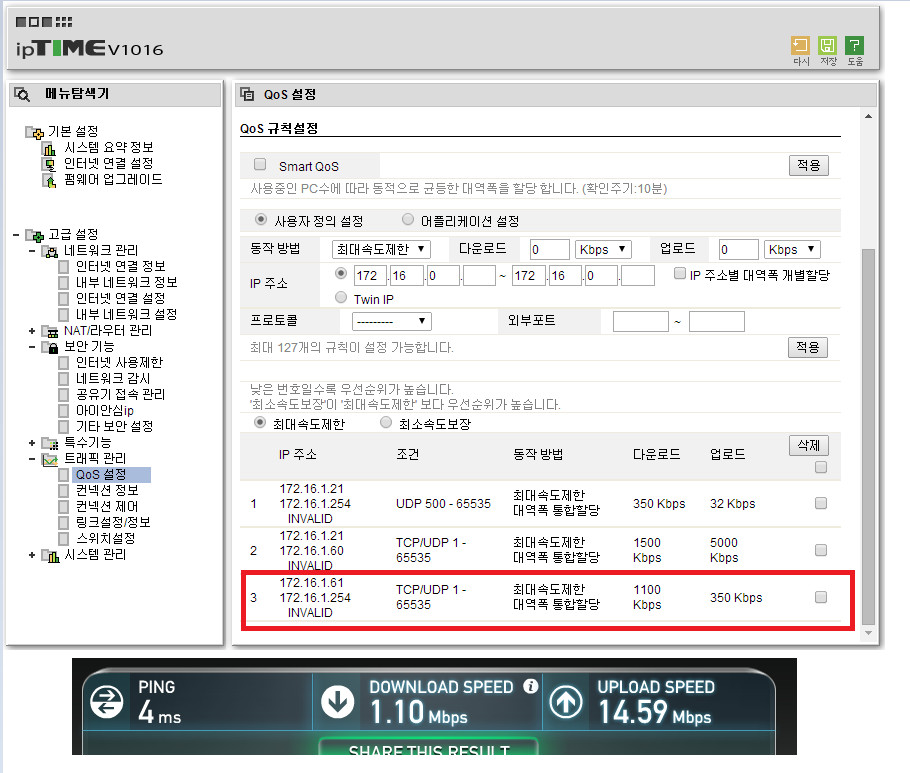Open the 동작 방법 최대속도제한 dropdown

[x=381, y=250]
